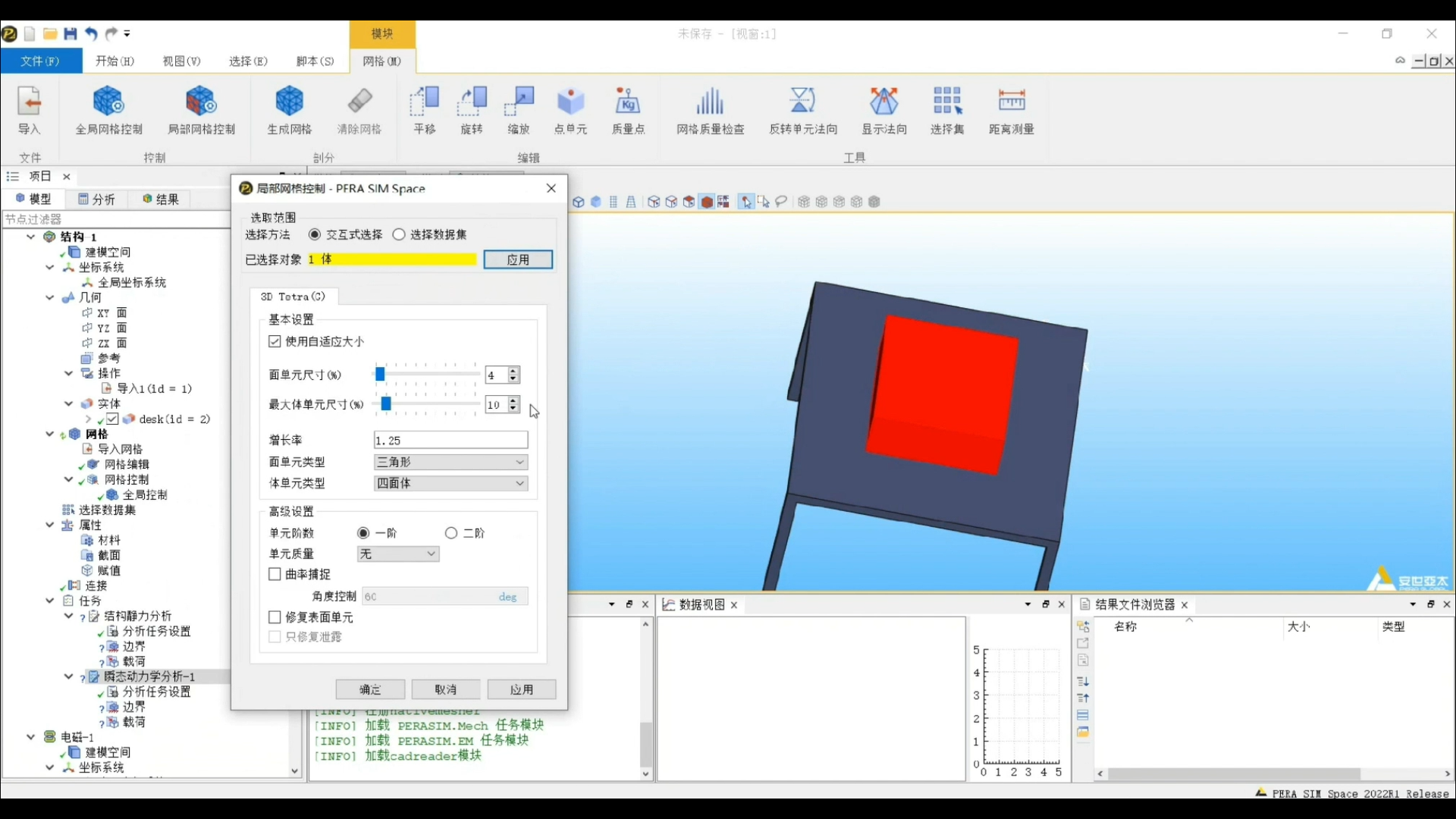This screenshot has height=819, width=1456.
Task: Click the save icon in title bar
Action: [x=71, y=33]
